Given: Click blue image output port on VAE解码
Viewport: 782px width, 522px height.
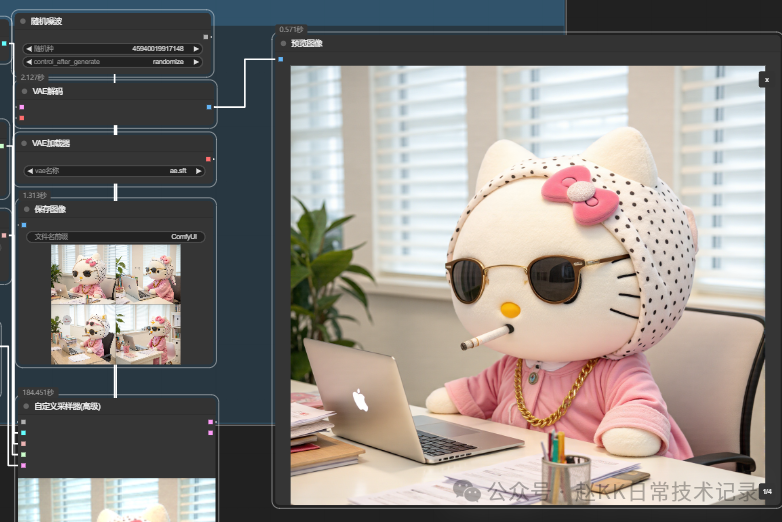Looking at the screenshot, I should pyautogui.click(x=209, y=107).
